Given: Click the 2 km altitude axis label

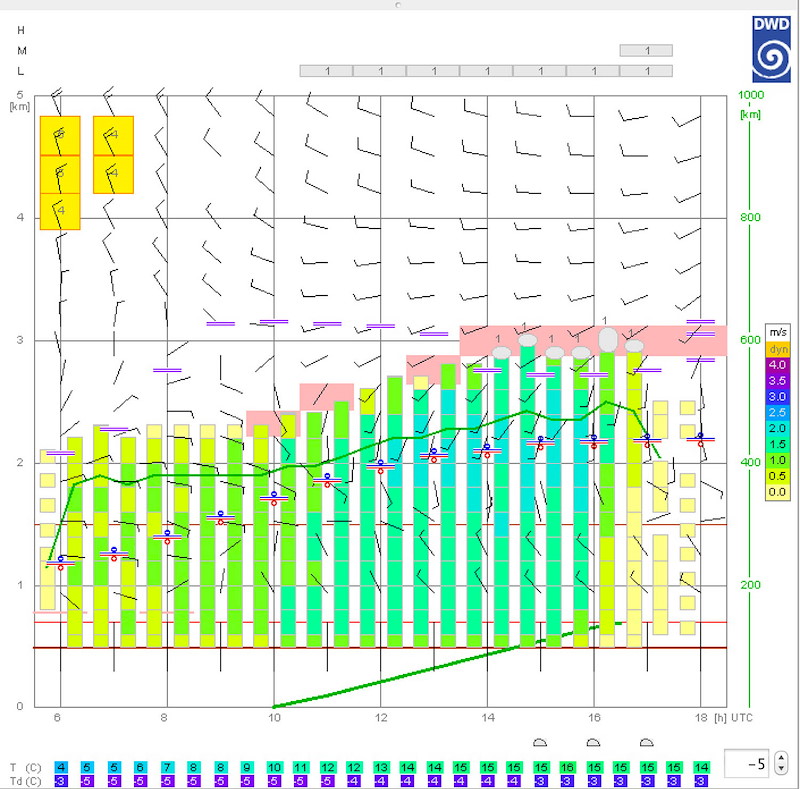Looking at the screenshot, I should pyautogui.click(x=20, y=462).
